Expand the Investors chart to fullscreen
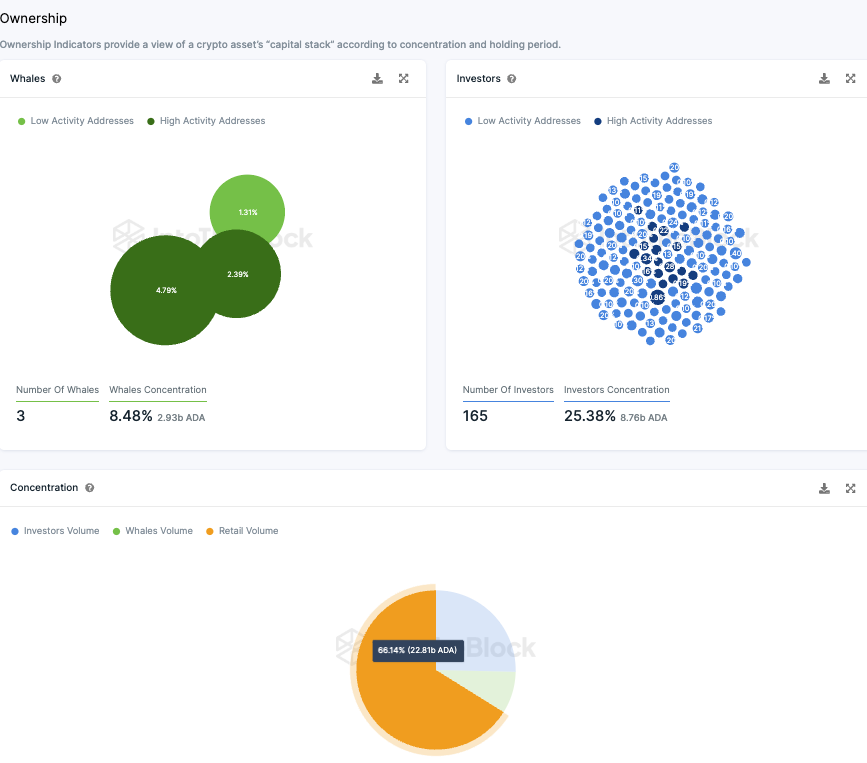The width and height of the screenshot is (867, 763). coord(850,79)
